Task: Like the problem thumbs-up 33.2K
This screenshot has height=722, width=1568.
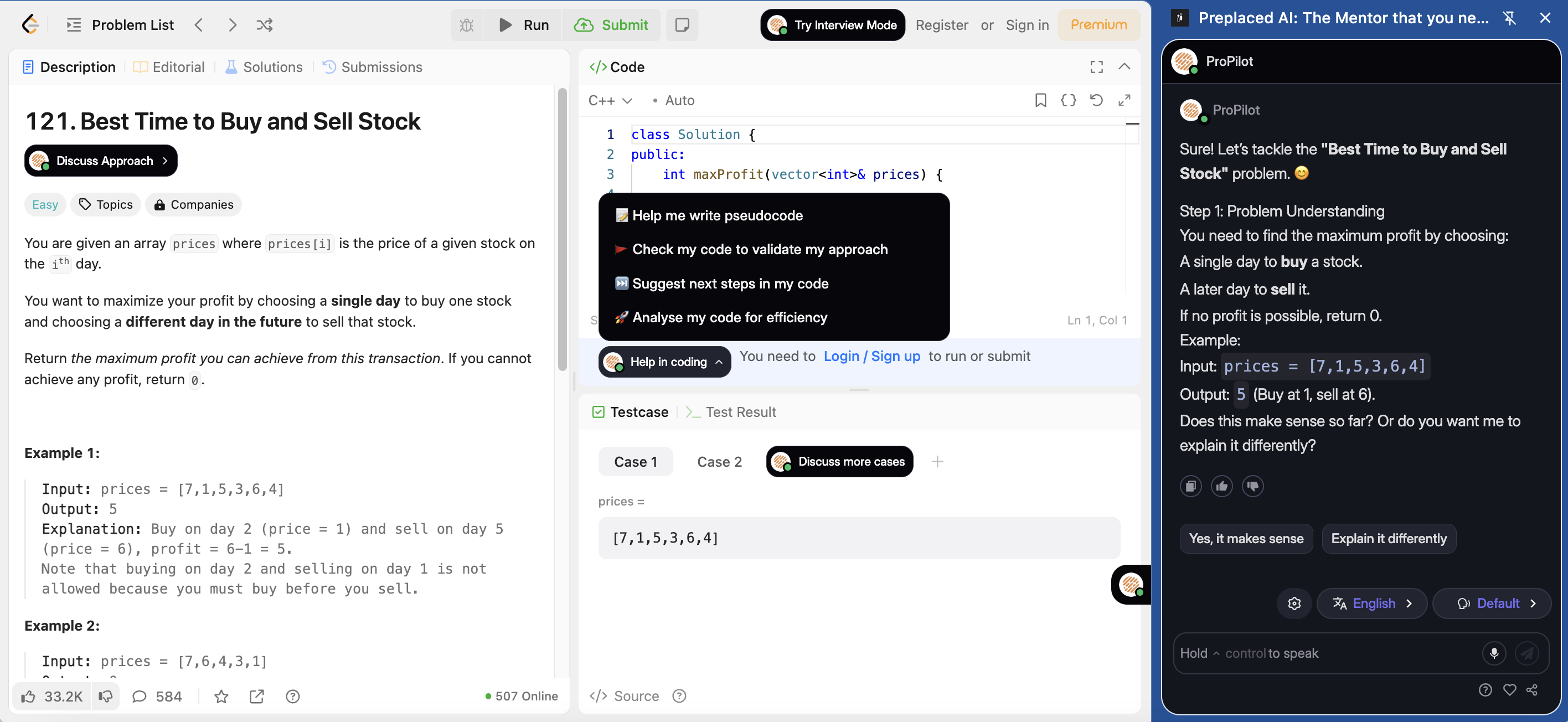Action: [x=51, y=697]
